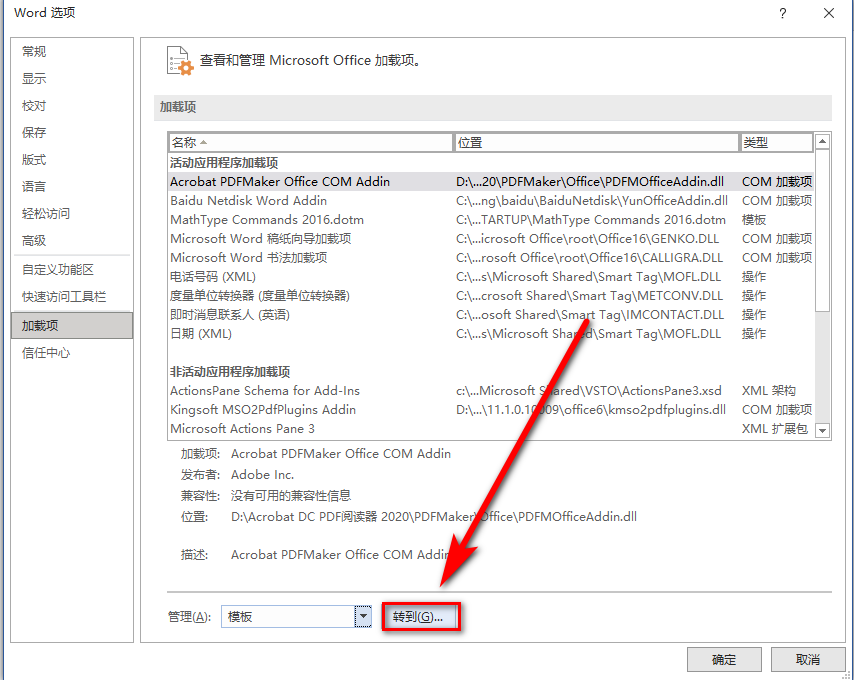Close the Word 选项 dialog
854x680 pixels.
829,13
